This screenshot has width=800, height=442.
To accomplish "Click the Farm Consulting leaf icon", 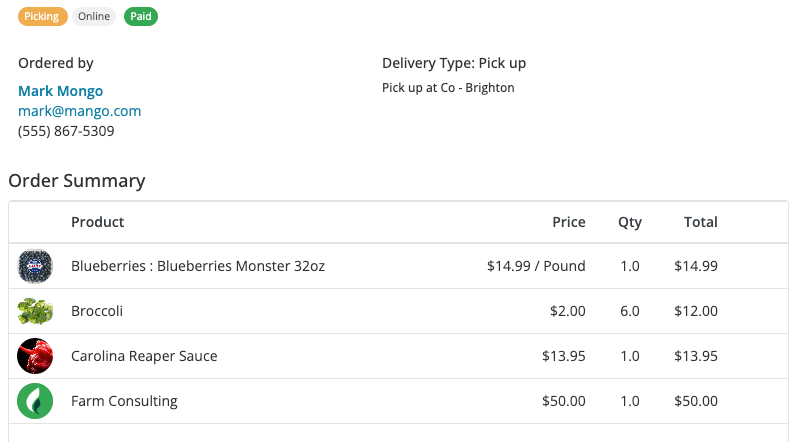I will [x=35, y=401].
